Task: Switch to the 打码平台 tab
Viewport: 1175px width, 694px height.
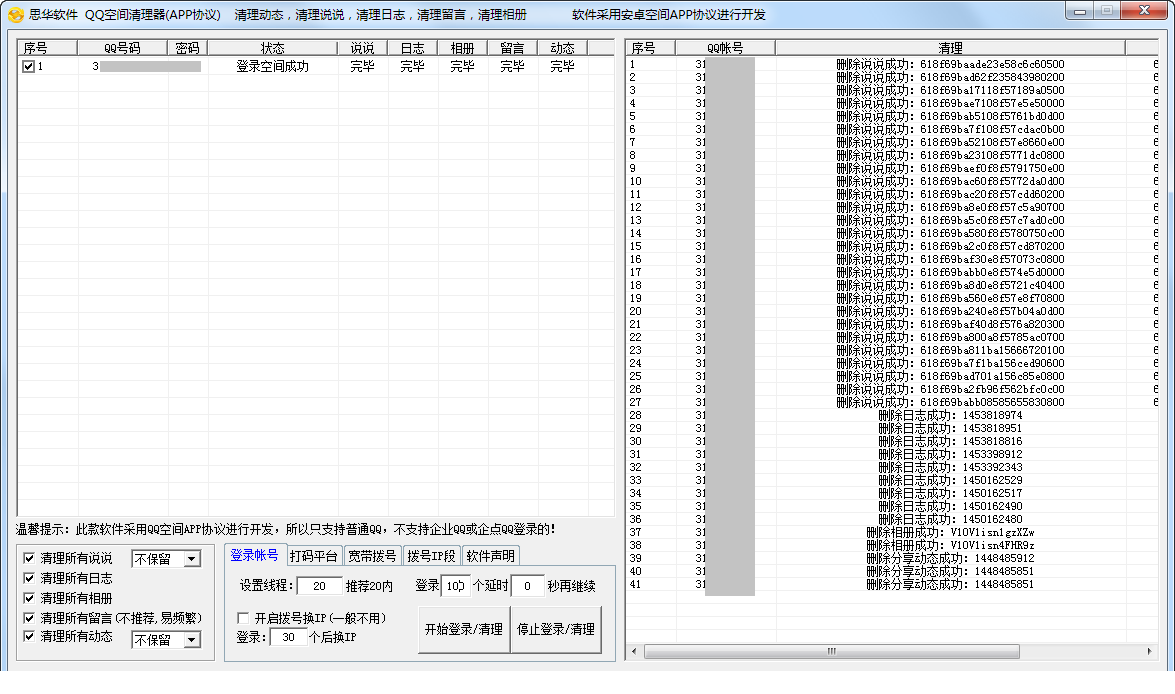Action: click(x=313, y=556)
